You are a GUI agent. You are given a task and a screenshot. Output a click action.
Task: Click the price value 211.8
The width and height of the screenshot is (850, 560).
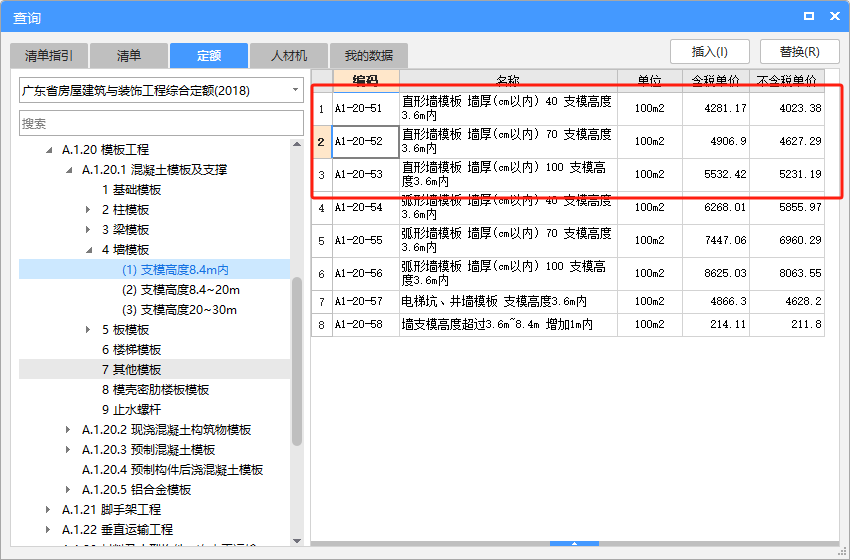tap(806, 325)
